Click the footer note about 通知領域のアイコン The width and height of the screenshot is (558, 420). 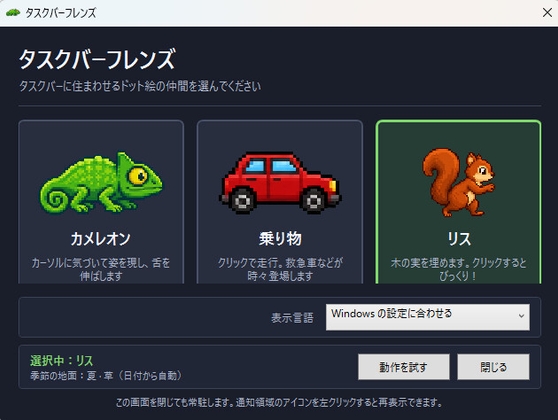tap(279, 403)
